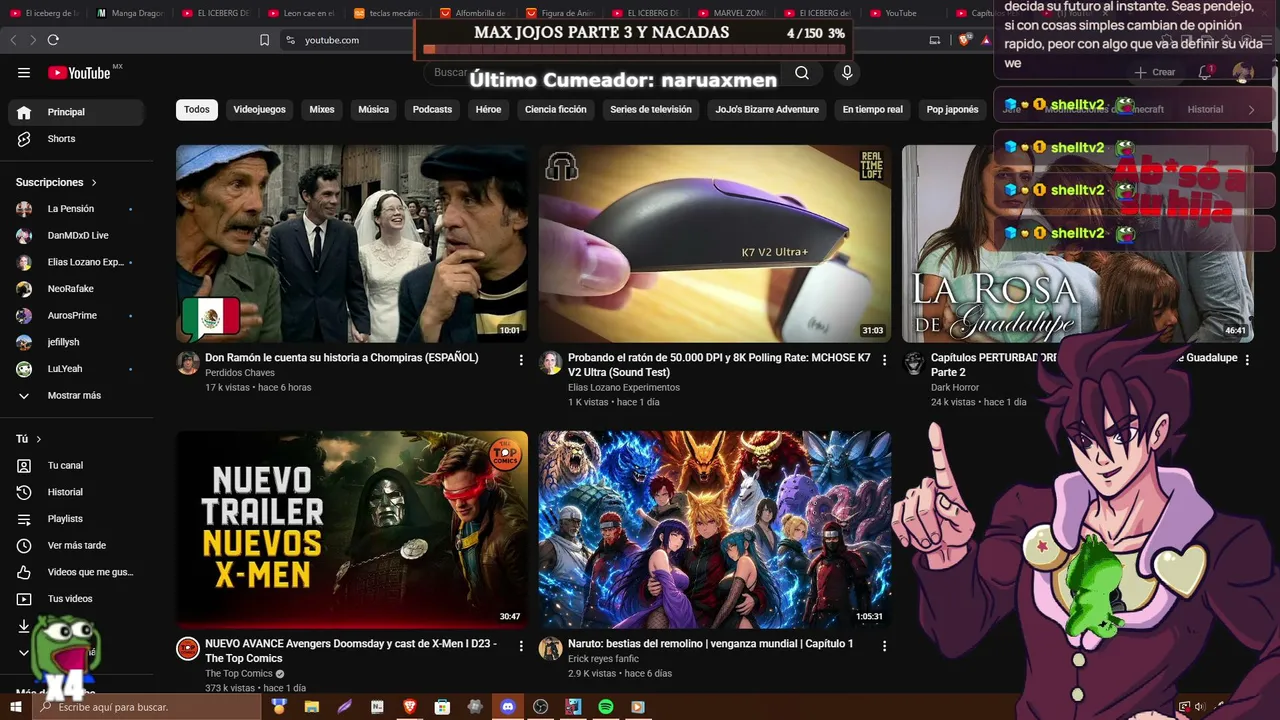Open File Explorer from the taskbar
1280x720 pixels.
312,707
